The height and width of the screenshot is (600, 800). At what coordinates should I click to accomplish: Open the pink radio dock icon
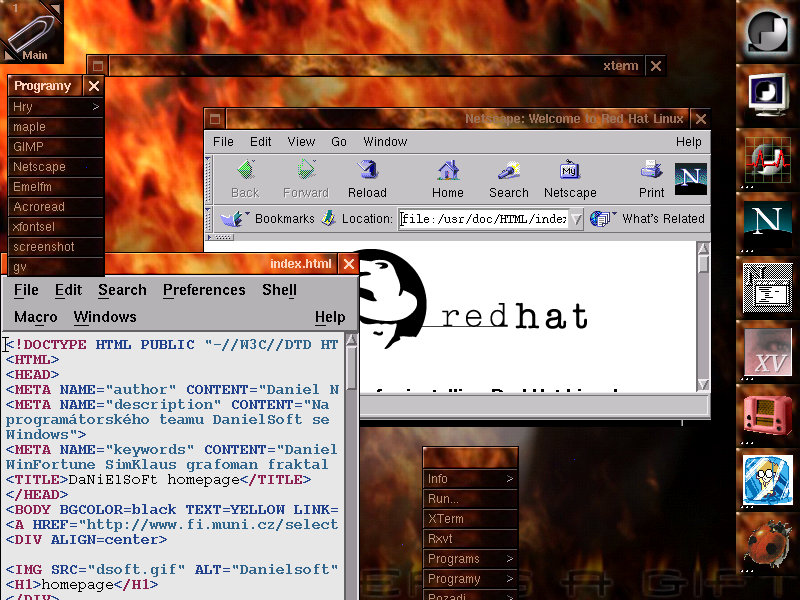[768, 416]
